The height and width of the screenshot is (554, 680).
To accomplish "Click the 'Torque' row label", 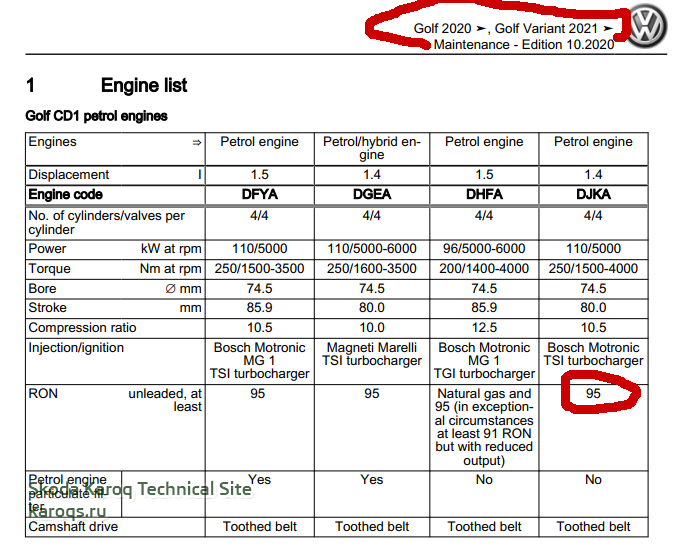I will 49,269.
